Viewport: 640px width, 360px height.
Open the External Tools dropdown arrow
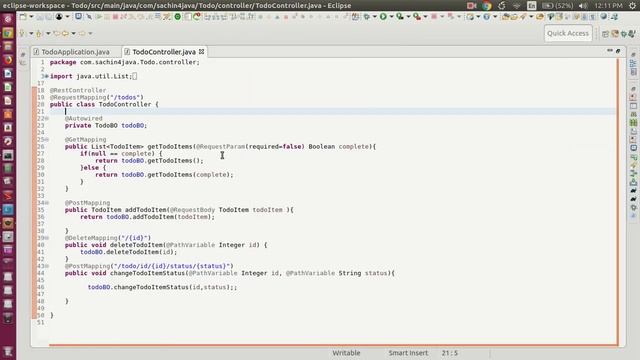[x=425, y=17]
